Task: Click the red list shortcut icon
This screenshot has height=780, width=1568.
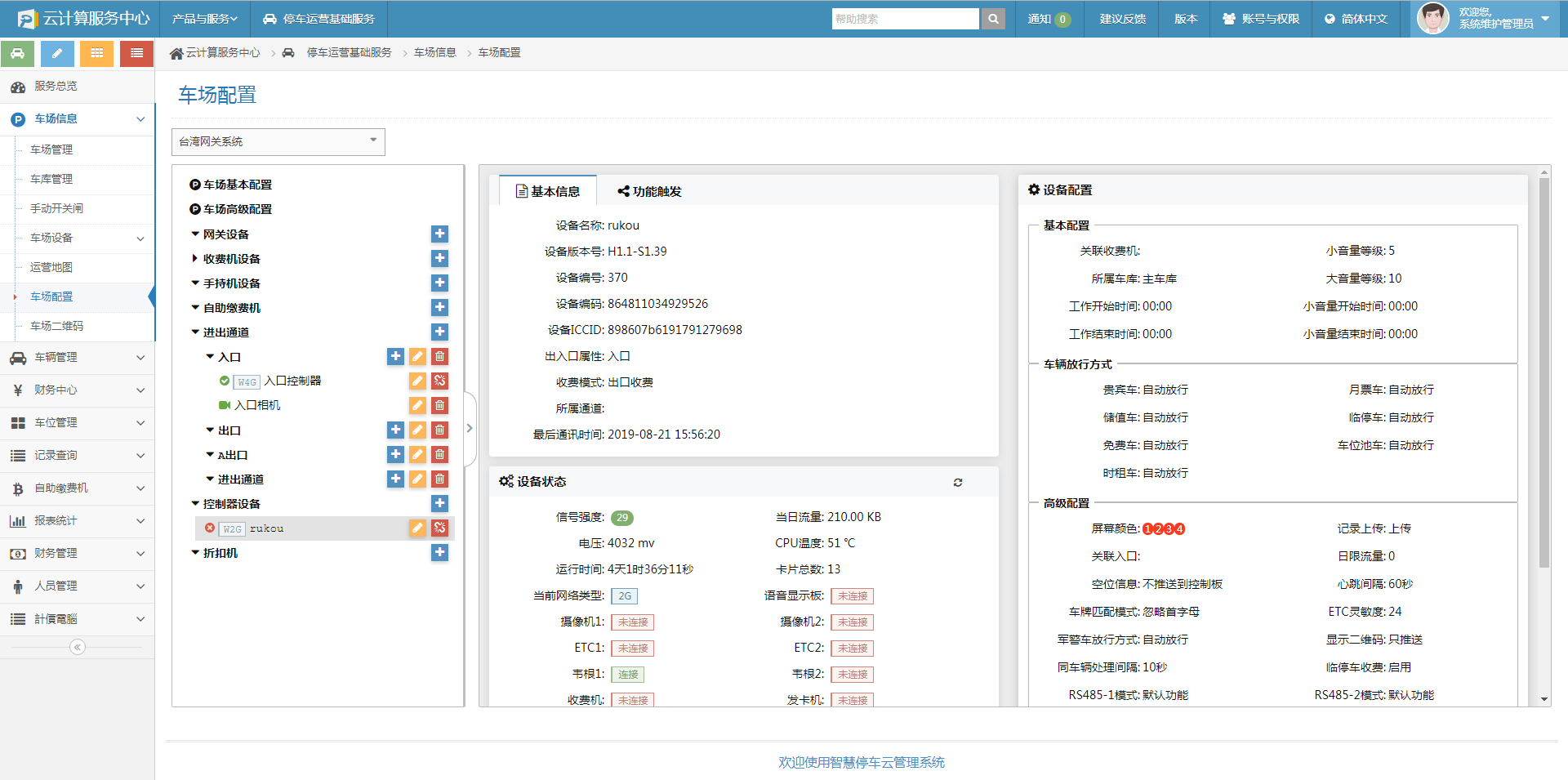Action: point(136,53)
